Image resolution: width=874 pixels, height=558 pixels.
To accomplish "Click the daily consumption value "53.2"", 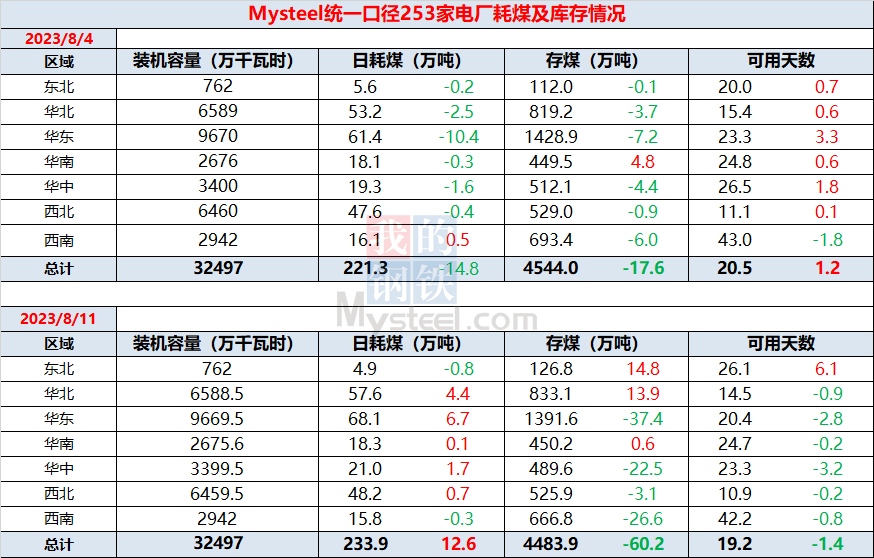I will [x=365, y=112].
